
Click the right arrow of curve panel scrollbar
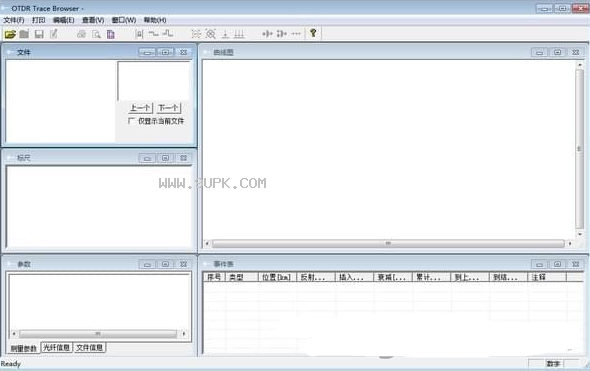(x=570, y=243)
